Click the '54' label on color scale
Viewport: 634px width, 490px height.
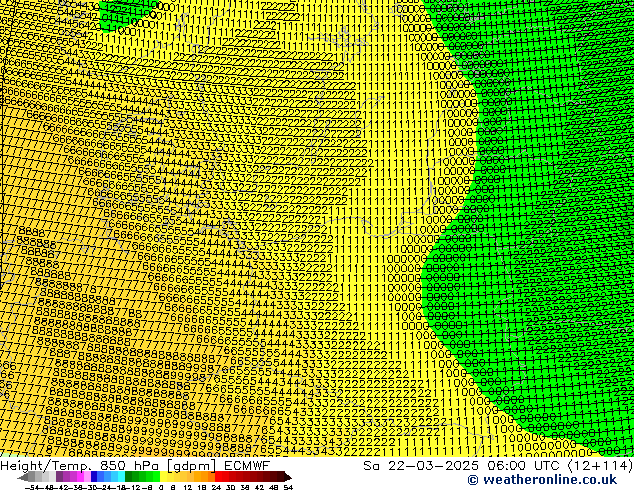[x=288, y=487]
